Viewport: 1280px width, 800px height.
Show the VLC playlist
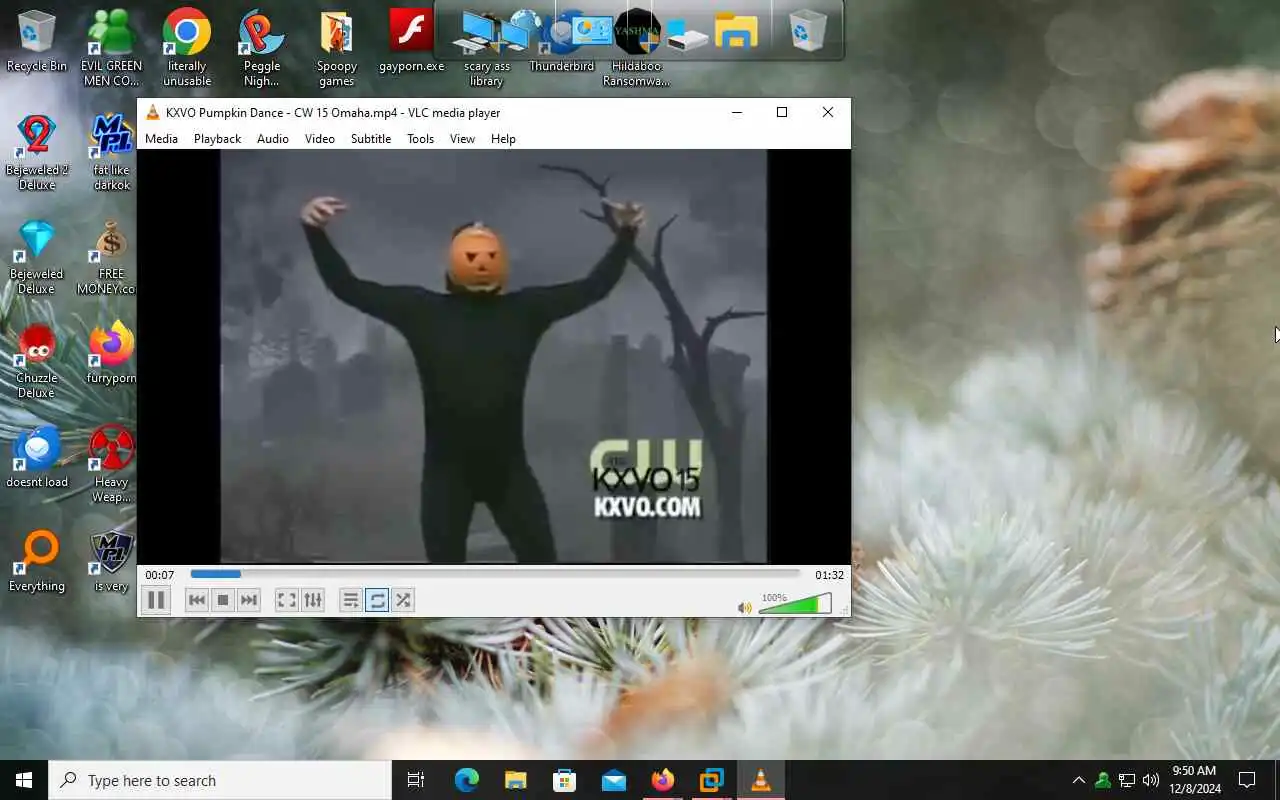tap(350, 600)
